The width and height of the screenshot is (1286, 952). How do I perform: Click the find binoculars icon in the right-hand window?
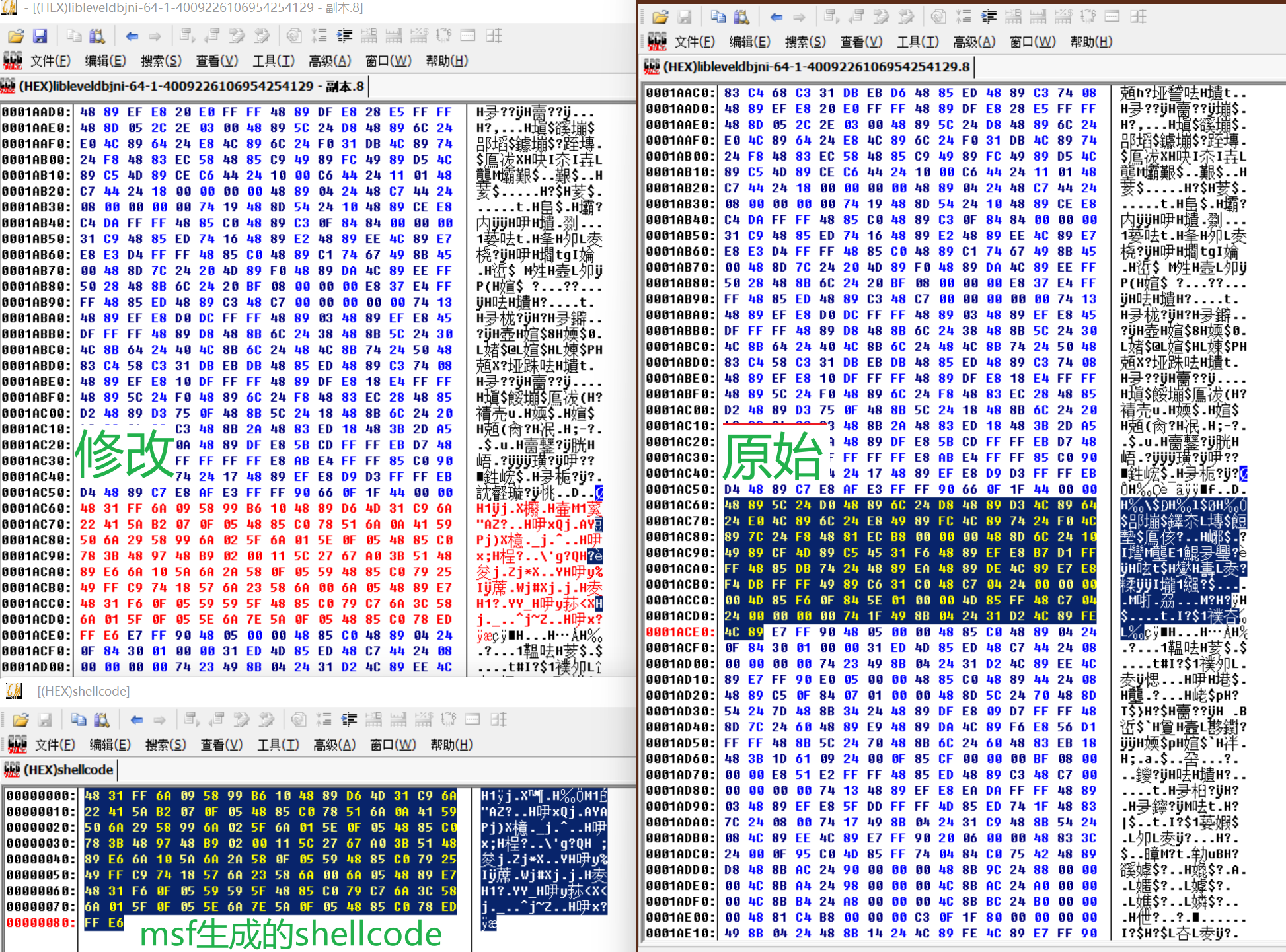741,17
